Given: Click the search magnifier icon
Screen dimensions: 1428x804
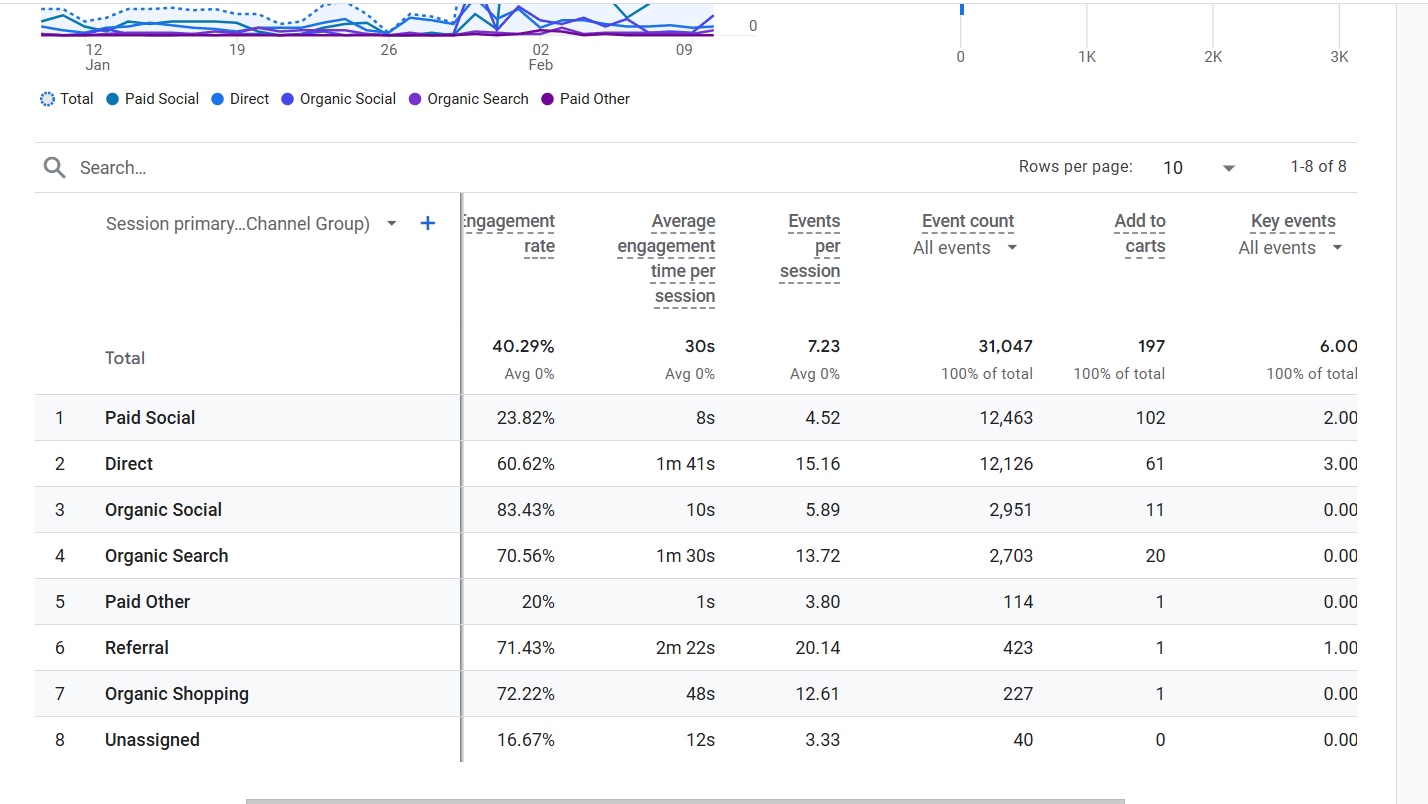Looking at the screenshot, I should 54,168.
